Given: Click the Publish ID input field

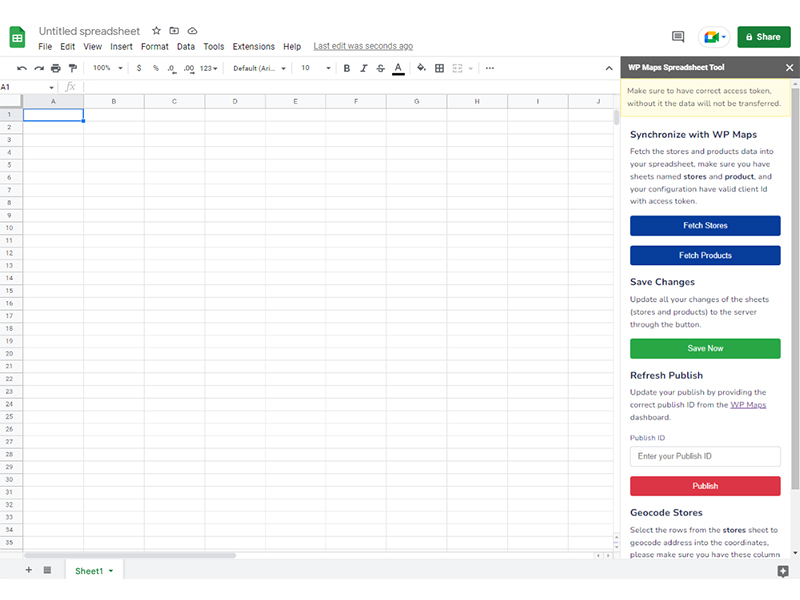Looking at the screenshot, I should pos(705,456).
